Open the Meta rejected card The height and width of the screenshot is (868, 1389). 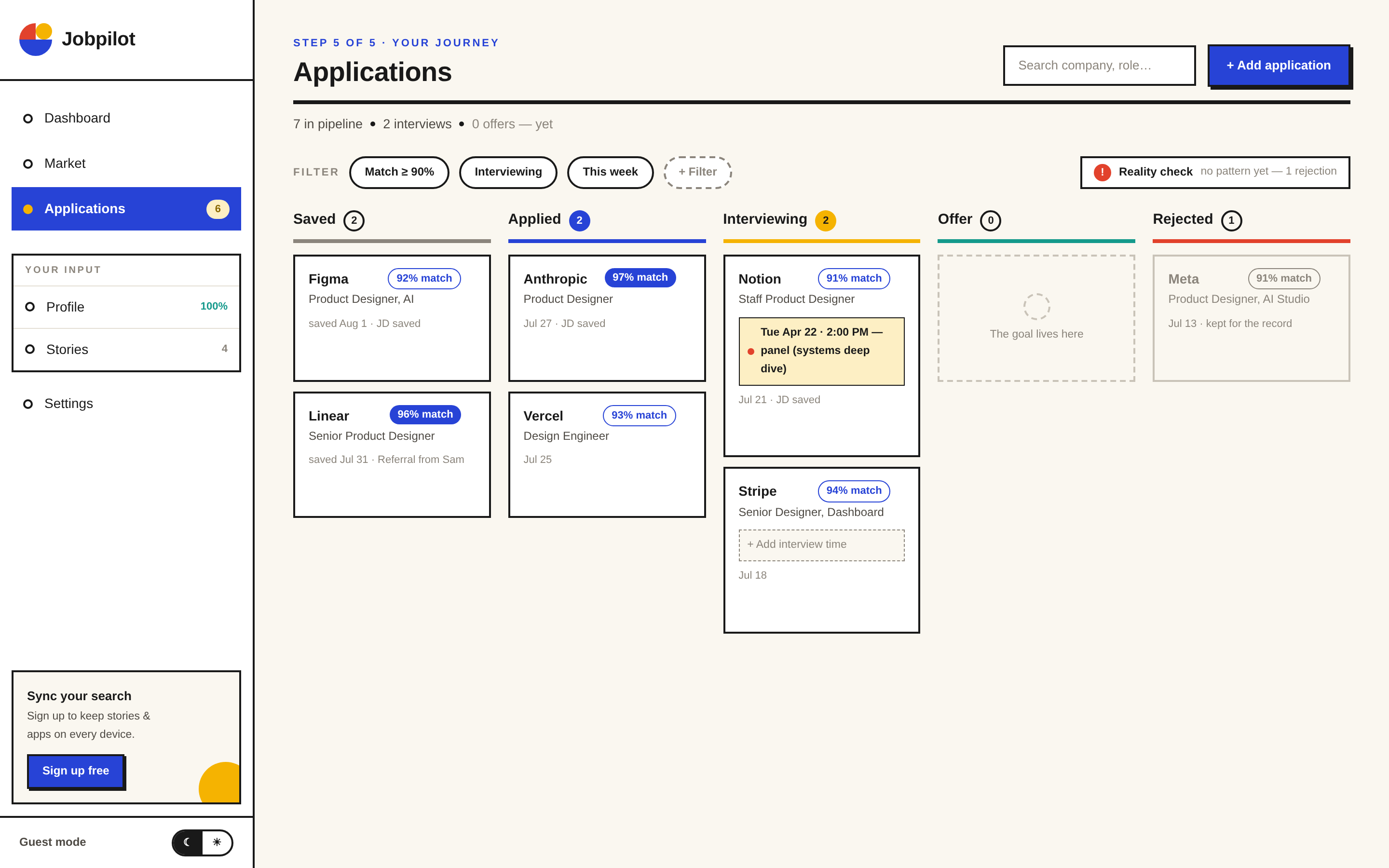click(x=1251, y=318)
